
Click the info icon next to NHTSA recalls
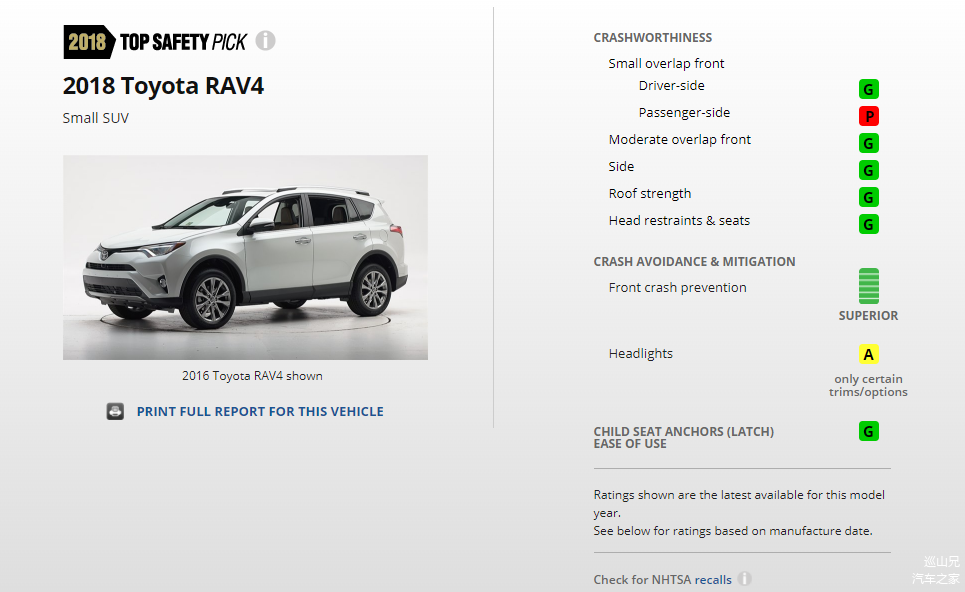point(744,578)
